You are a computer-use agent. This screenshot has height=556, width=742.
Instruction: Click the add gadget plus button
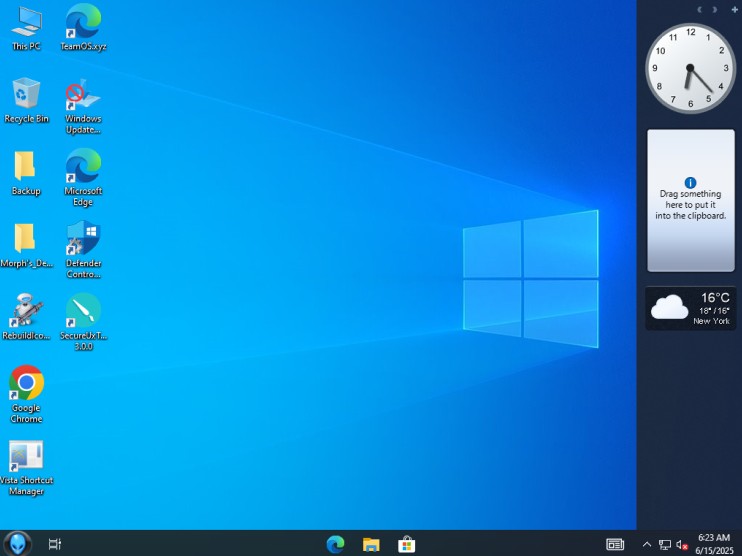[734, 9]
